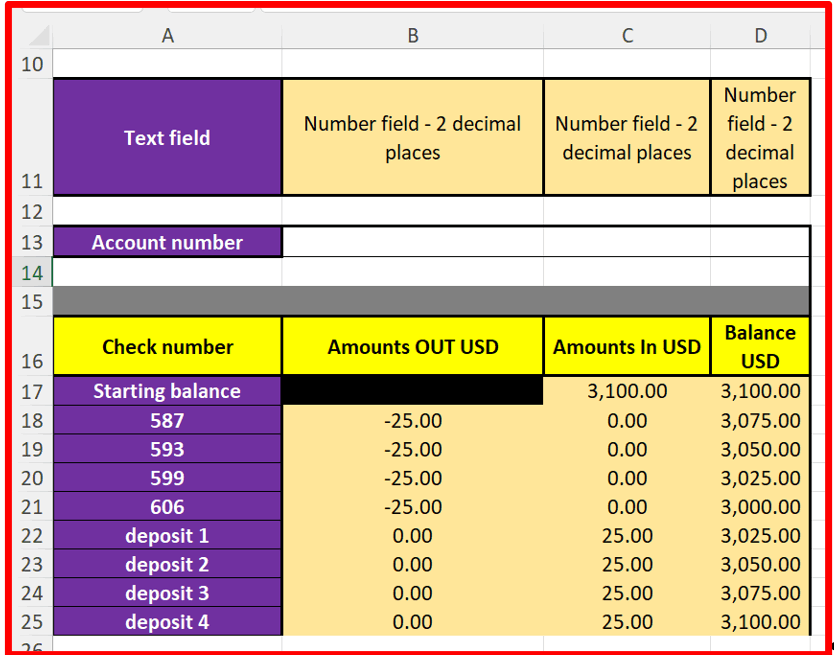Click column B 'Number field - 2 decimal places' cell
The image size is (834, 655).
click(413, 137)
